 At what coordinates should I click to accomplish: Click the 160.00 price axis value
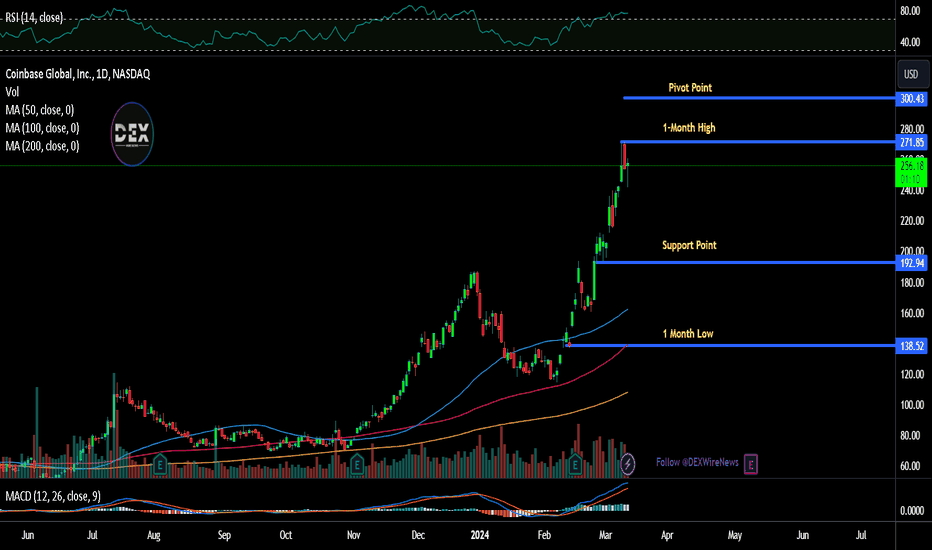click(912, 313)
